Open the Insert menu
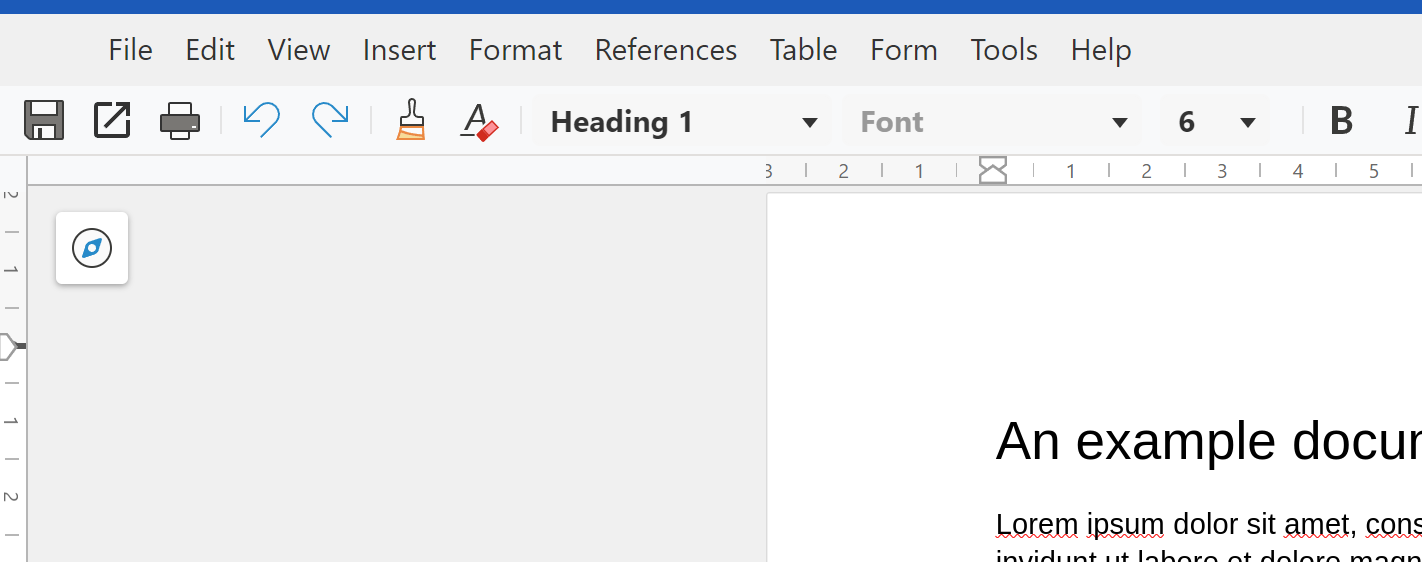This screenshot has height=562, width=1422. 399,50
